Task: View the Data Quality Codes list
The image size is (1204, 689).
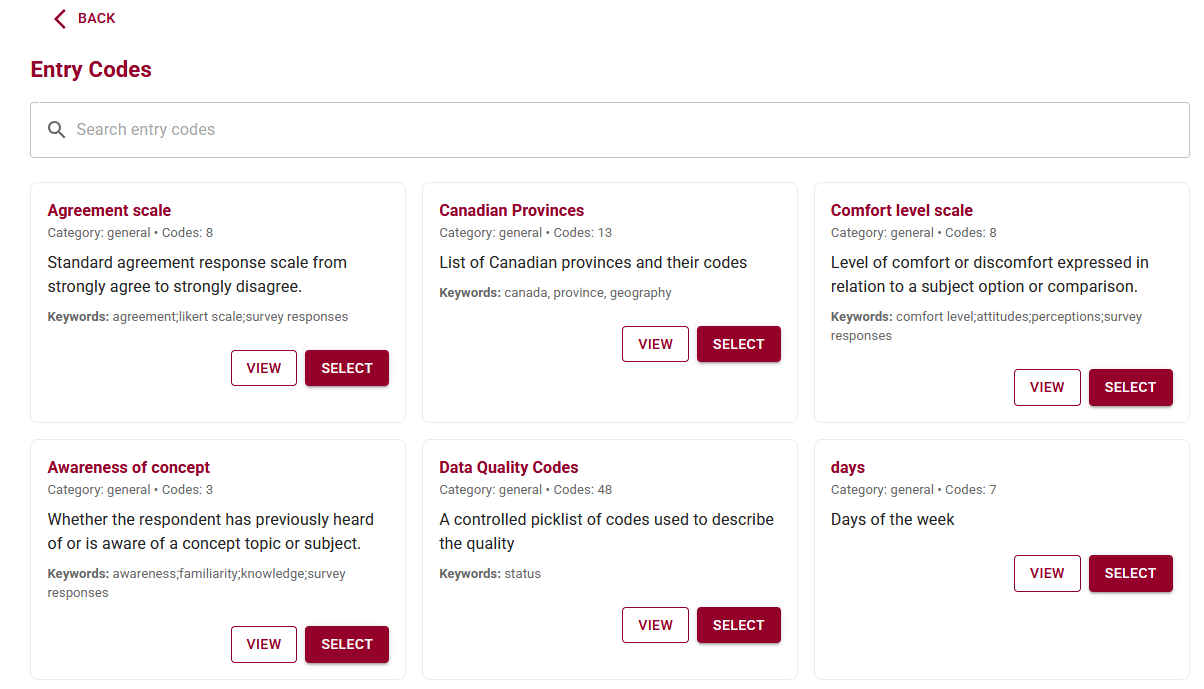Action: [x=655, y=625]
